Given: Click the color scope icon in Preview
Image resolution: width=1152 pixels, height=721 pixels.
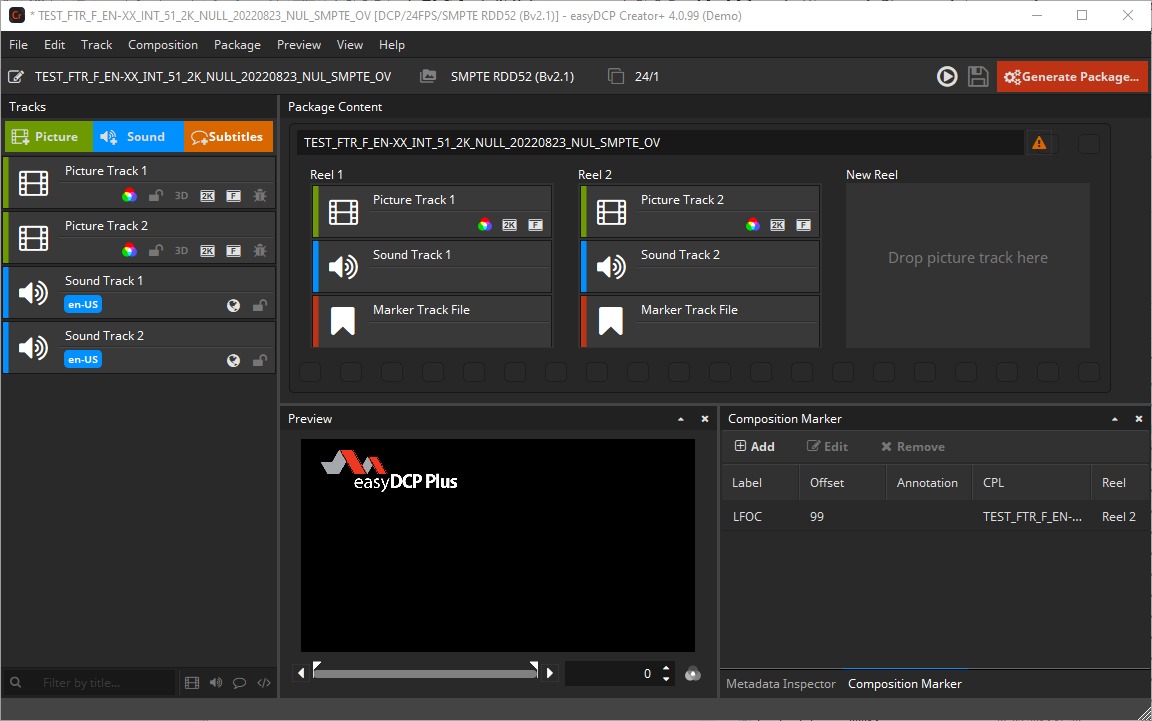Looking at the screenshot, I should pos(692,674).
